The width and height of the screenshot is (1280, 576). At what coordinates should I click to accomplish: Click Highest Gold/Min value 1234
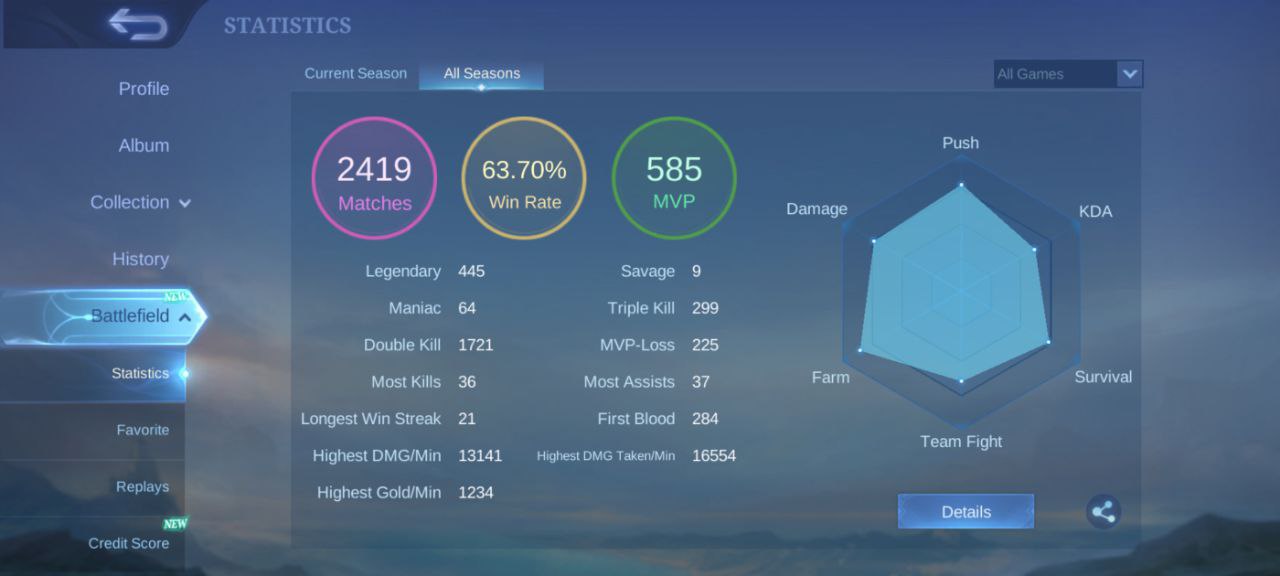(476, 493)
